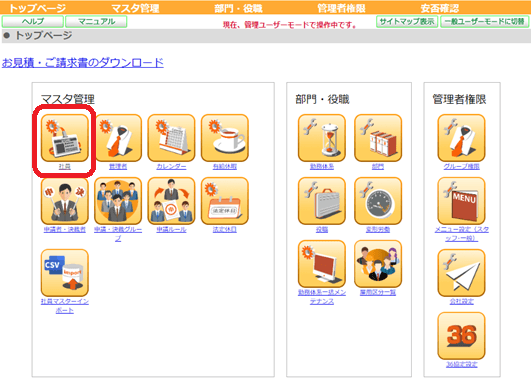Open the 部門 binders icon
The image size is (531, 379).
[x=378, y=138]
